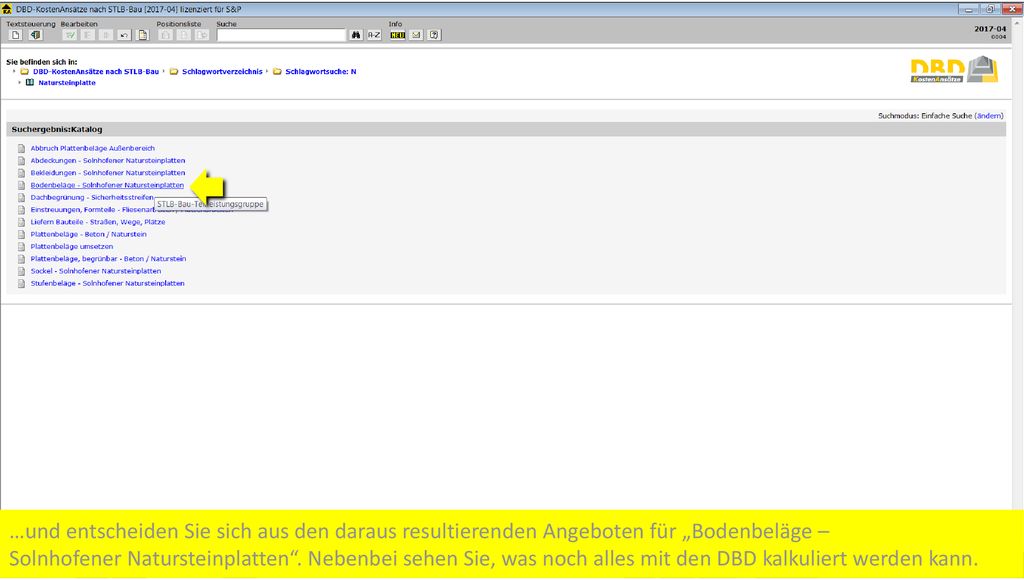Click the folder icon beside Schlagwortsuche: N
The image size is (1024, 580).
(x=277, y=72)
